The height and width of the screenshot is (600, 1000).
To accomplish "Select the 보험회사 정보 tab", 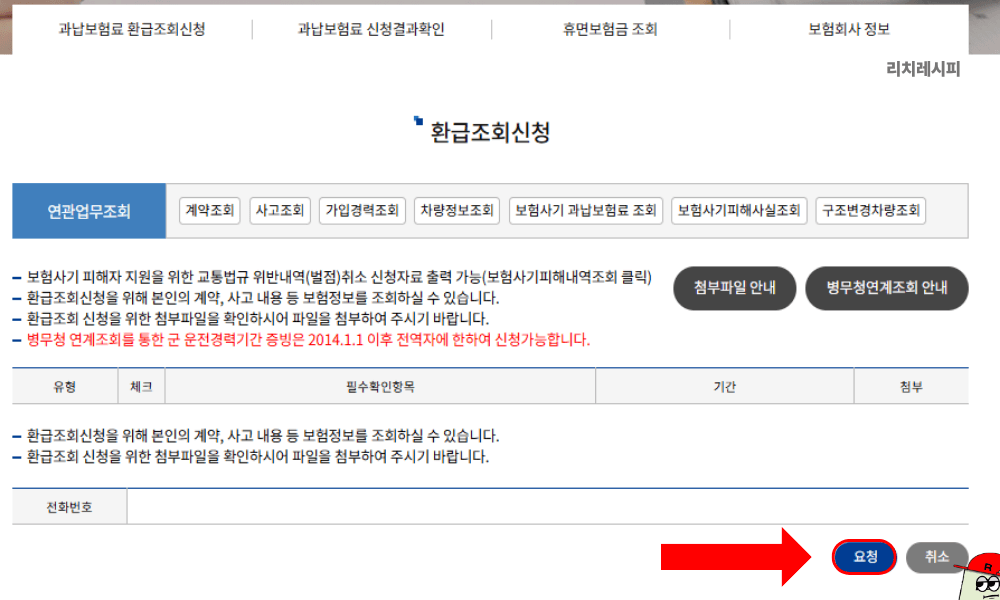I will coord(849,29).
